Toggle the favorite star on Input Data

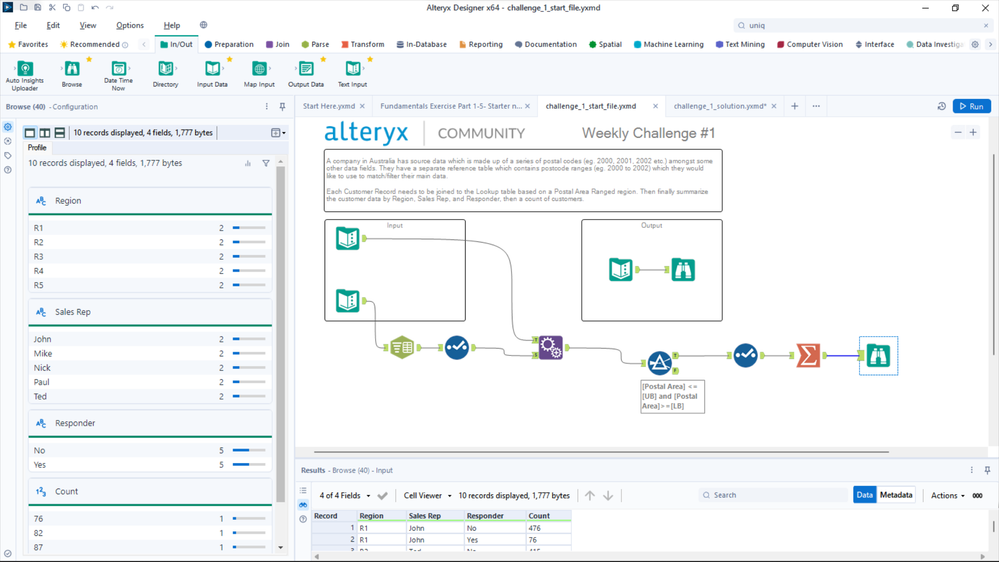229,59
